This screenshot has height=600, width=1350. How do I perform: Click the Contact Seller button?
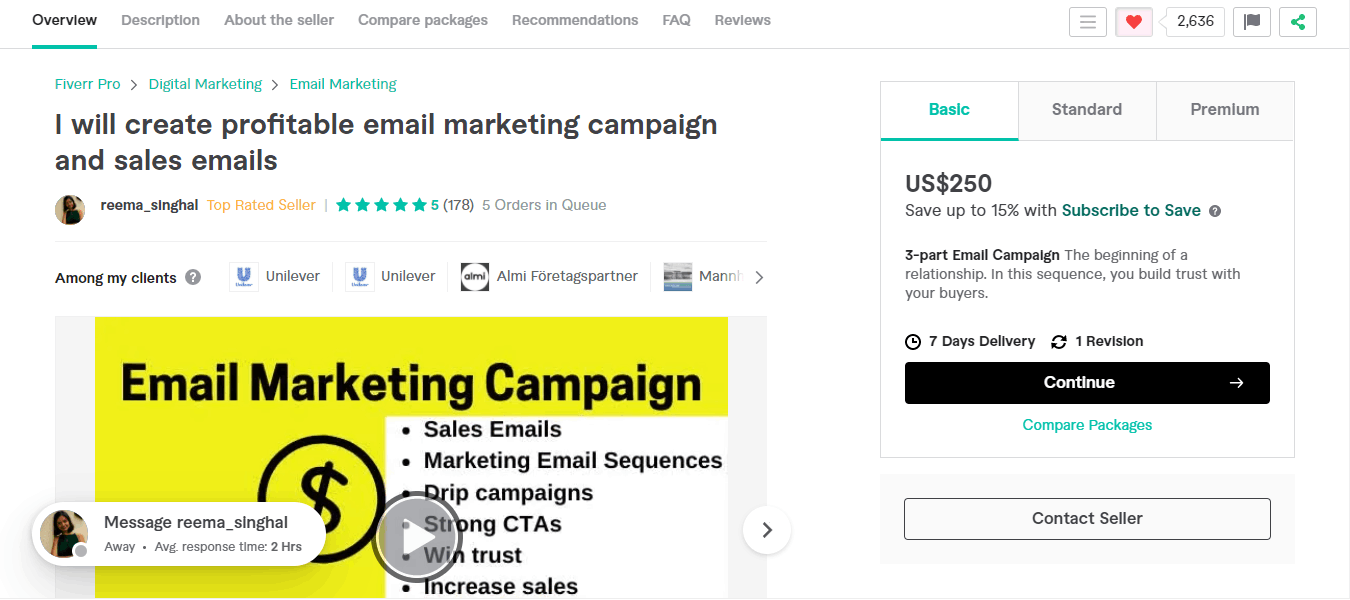[x=1087, y=519]
